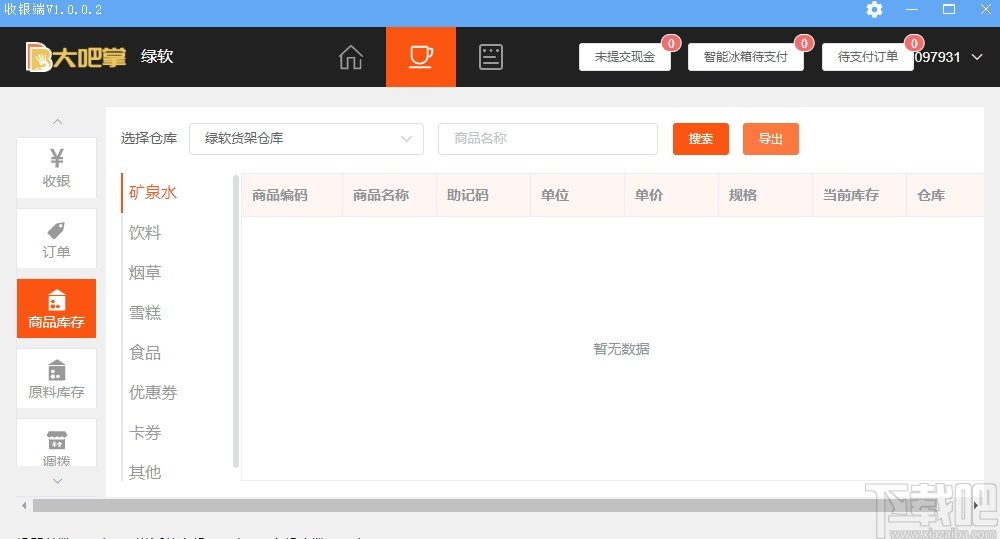1000x539 pixels.
Task: Open the home page icon
Action: [350, 57]
